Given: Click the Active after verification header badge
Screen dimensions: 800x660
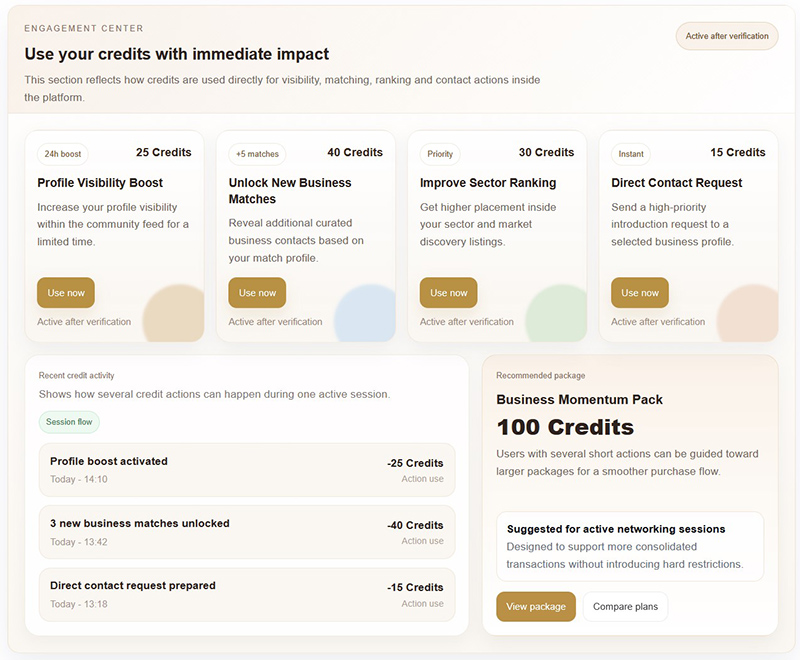Looking at the screenshot, I should click(x=727, y=36).
